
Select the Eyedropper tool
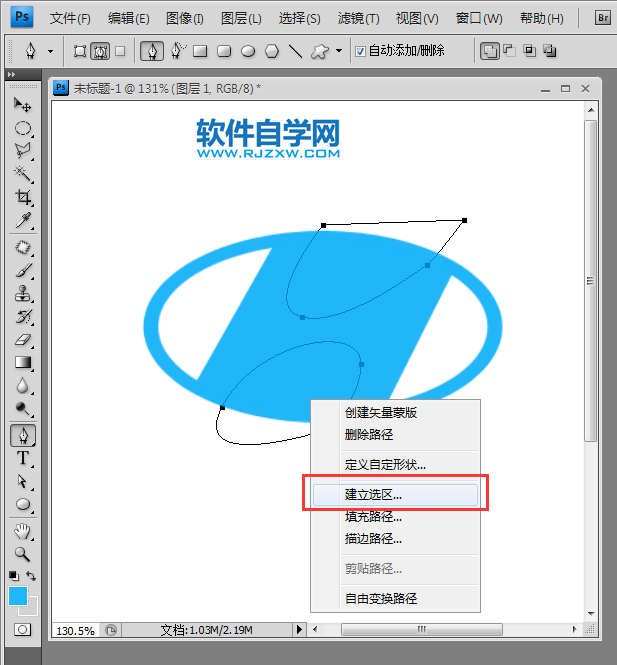[22, 221]
